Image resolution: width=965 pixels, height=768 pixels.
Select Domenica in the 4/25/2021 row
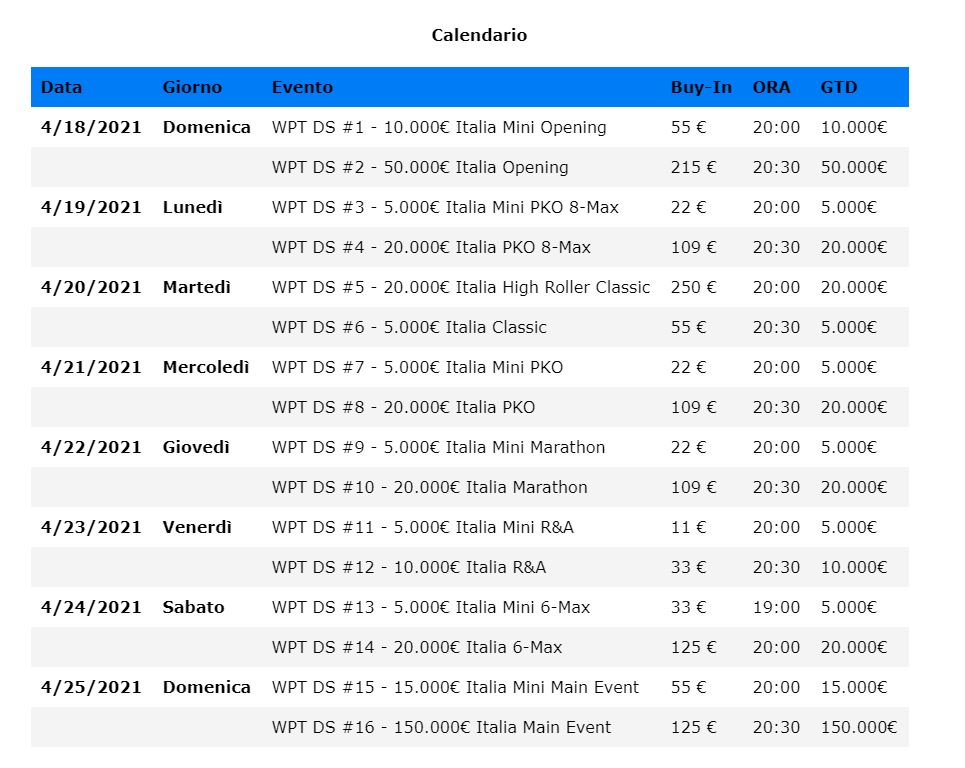pos(206,687)
